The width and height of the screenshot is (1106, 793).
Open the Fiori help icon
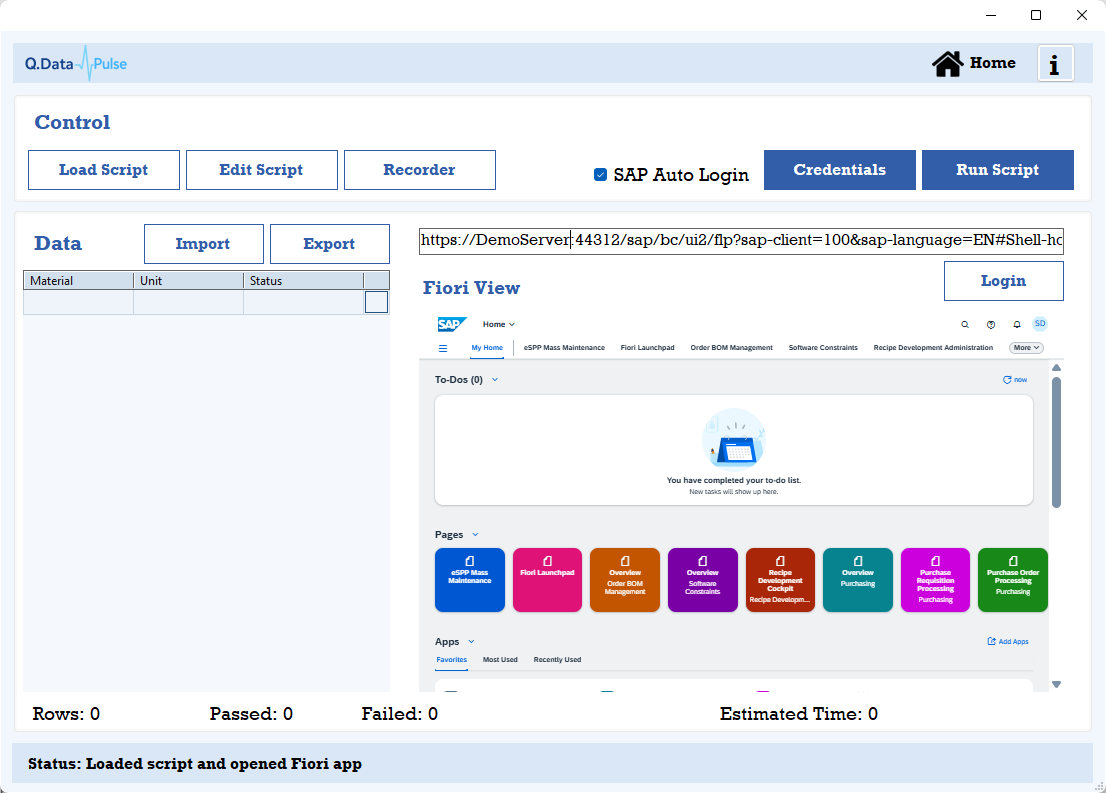pos(991,325)
